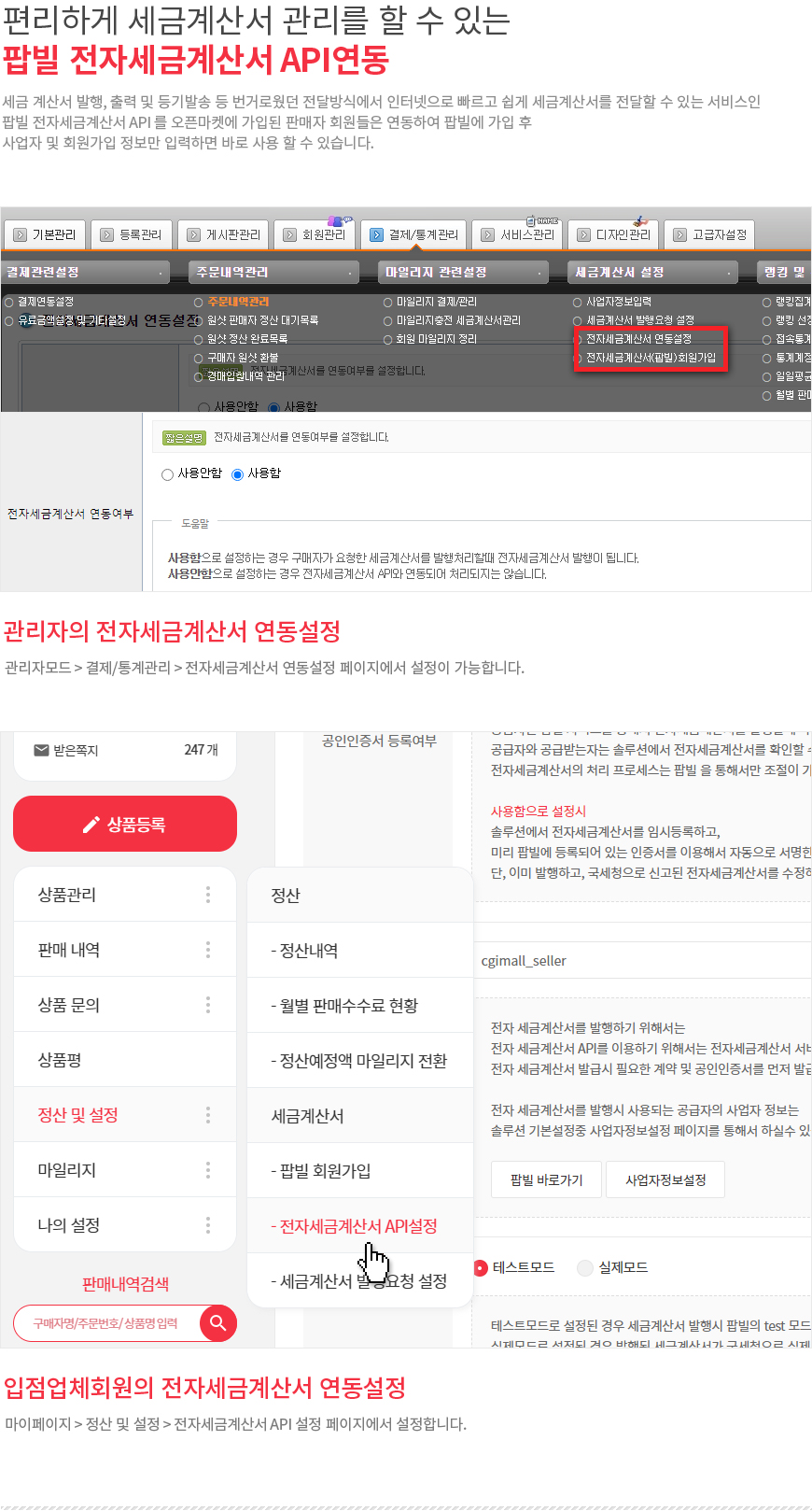Open 결제연동설정 menu item

click(x=46, y=302)
